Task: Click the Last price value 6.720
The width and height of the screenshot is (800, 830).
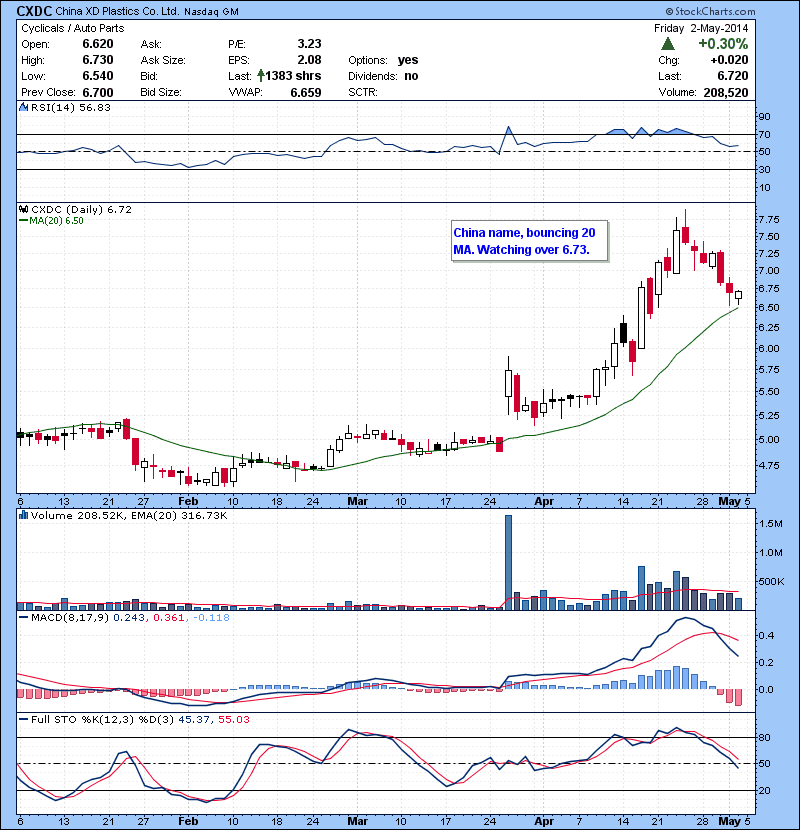Action: [733, 76]
